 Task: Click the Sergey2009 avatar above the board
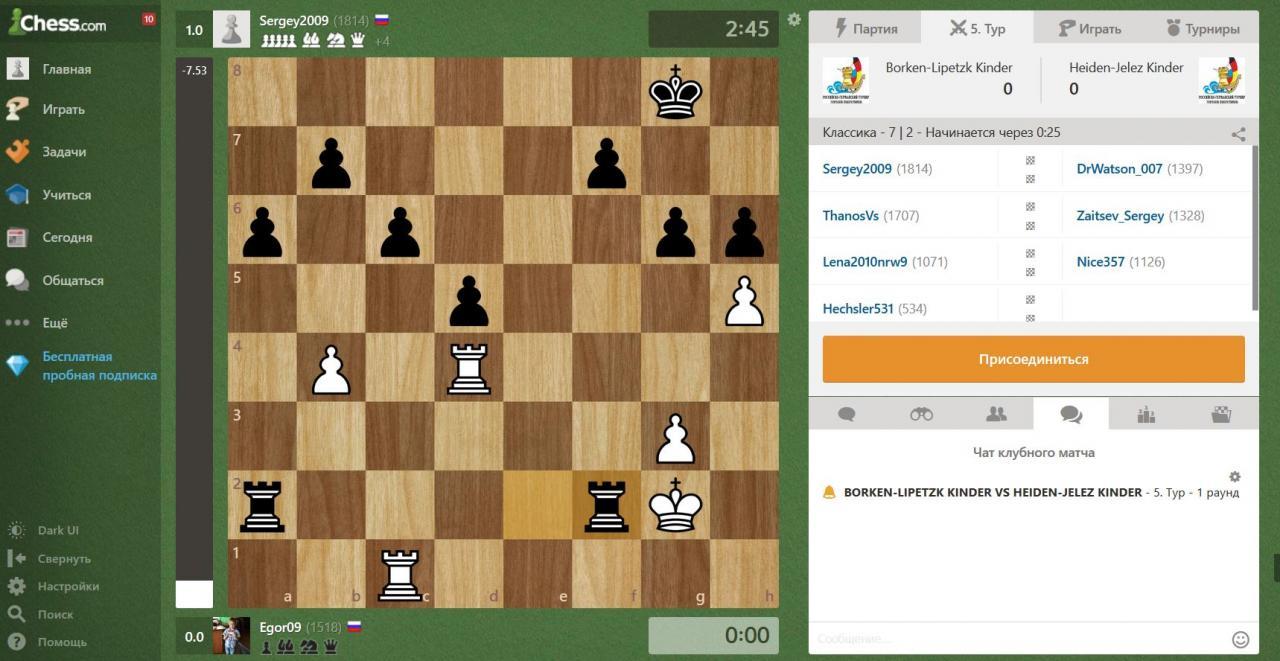pyautogui.click(x=231, y=29)
